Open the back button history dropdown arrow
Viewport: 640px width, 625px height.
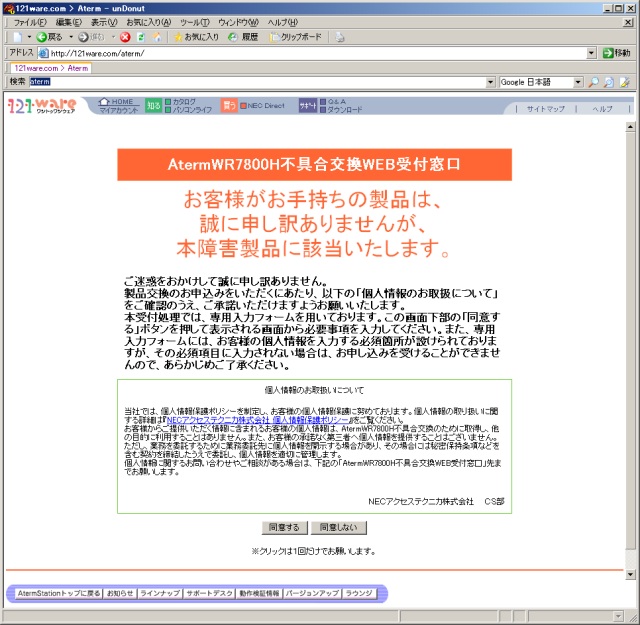[71, 37]
